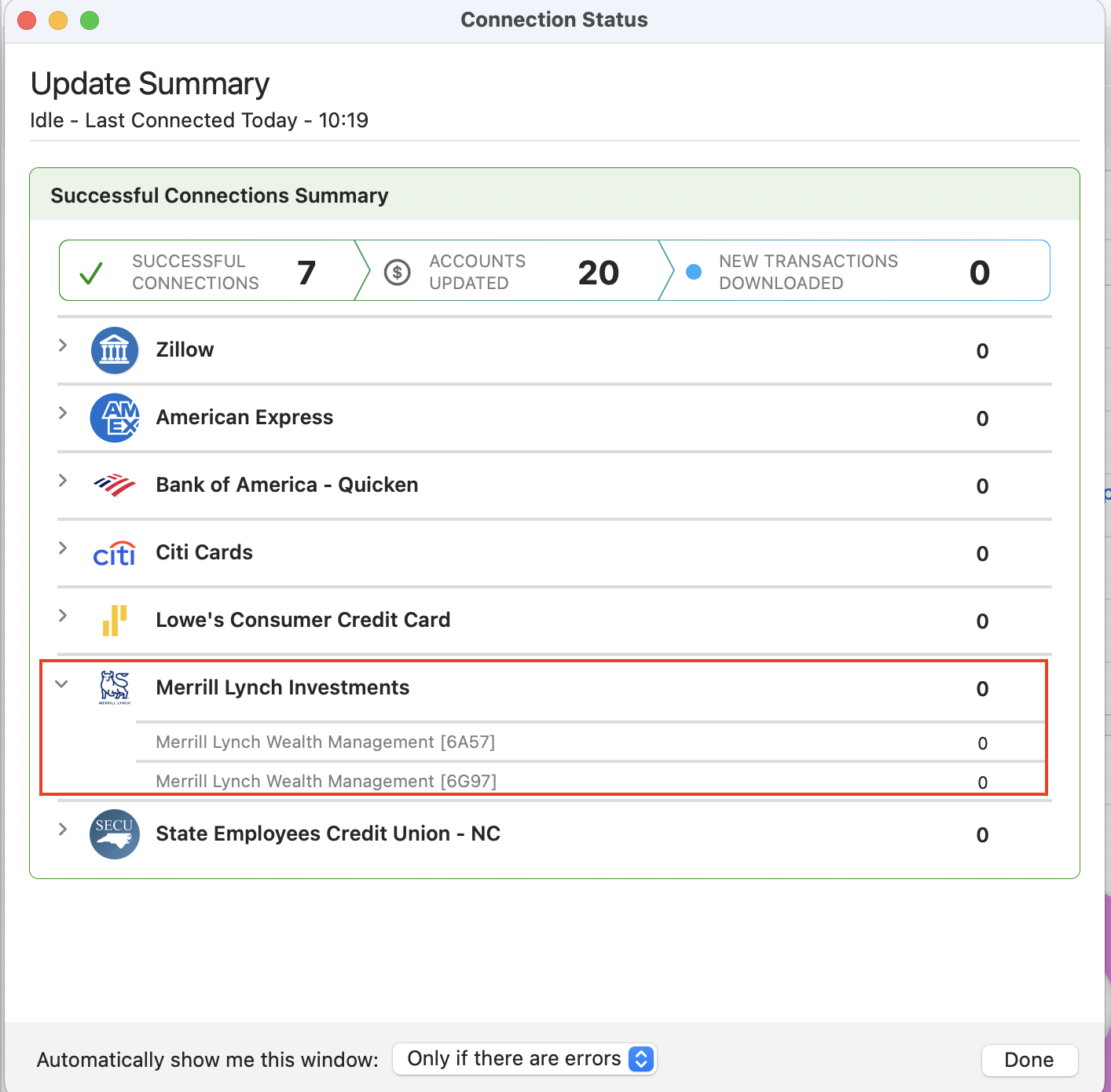Select Merrill Lynch Wealth Management [6G97] account
This screenshot has width=1111, height=1092.
(326, 782)
